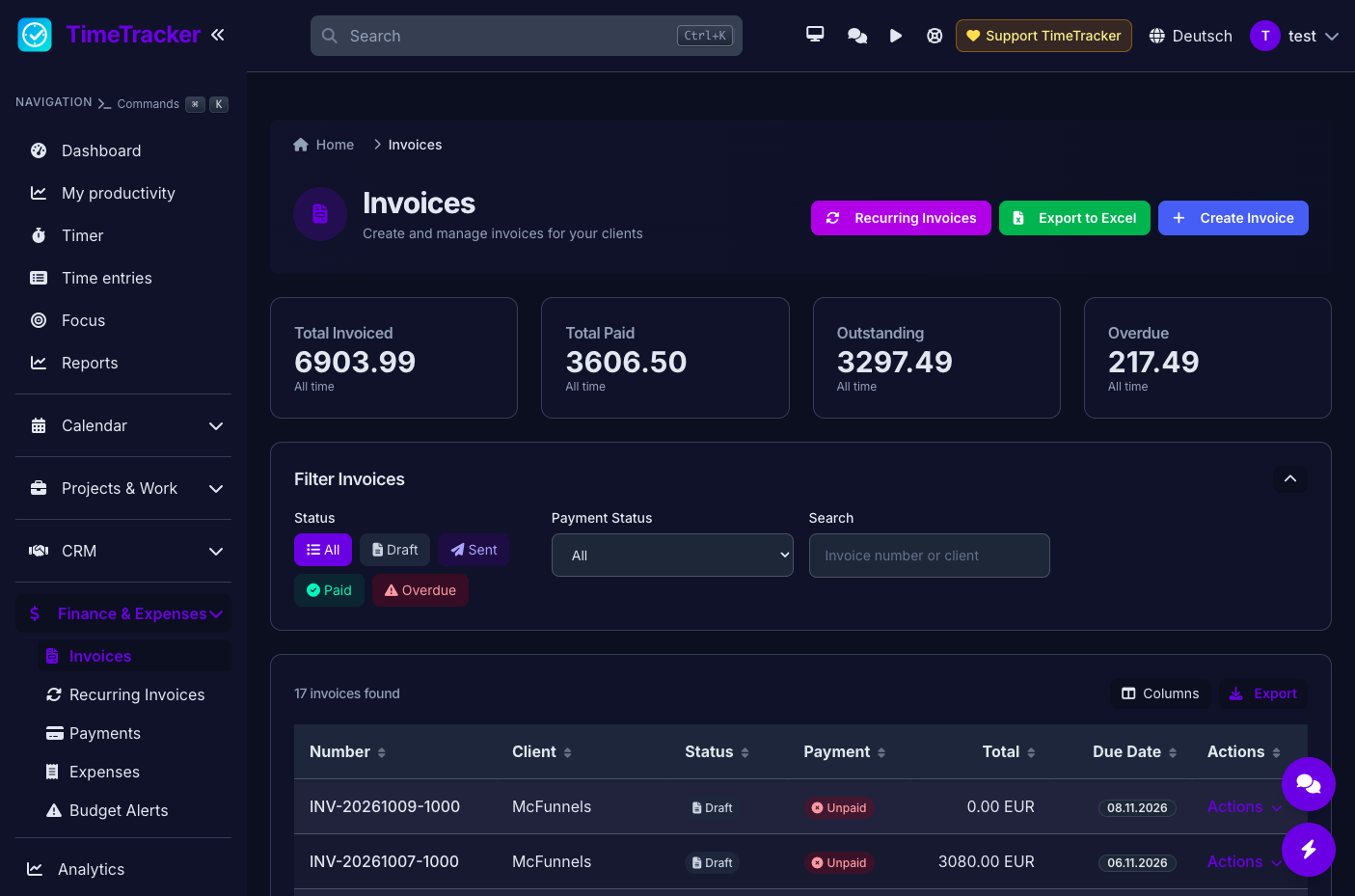Viewport: 1355px width, 896px height.
Task: Expand the Calendar menu section
Action: click(123, 425)
